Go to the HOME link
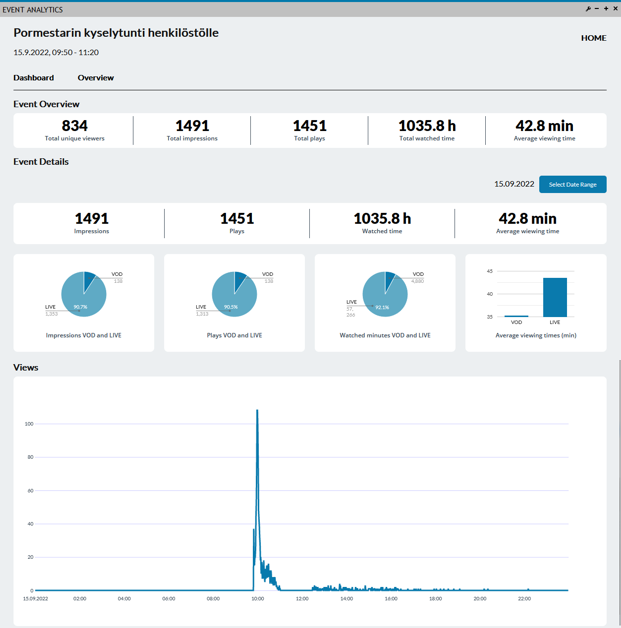Viewport: 621px width, 628px height. coord(593,38)
